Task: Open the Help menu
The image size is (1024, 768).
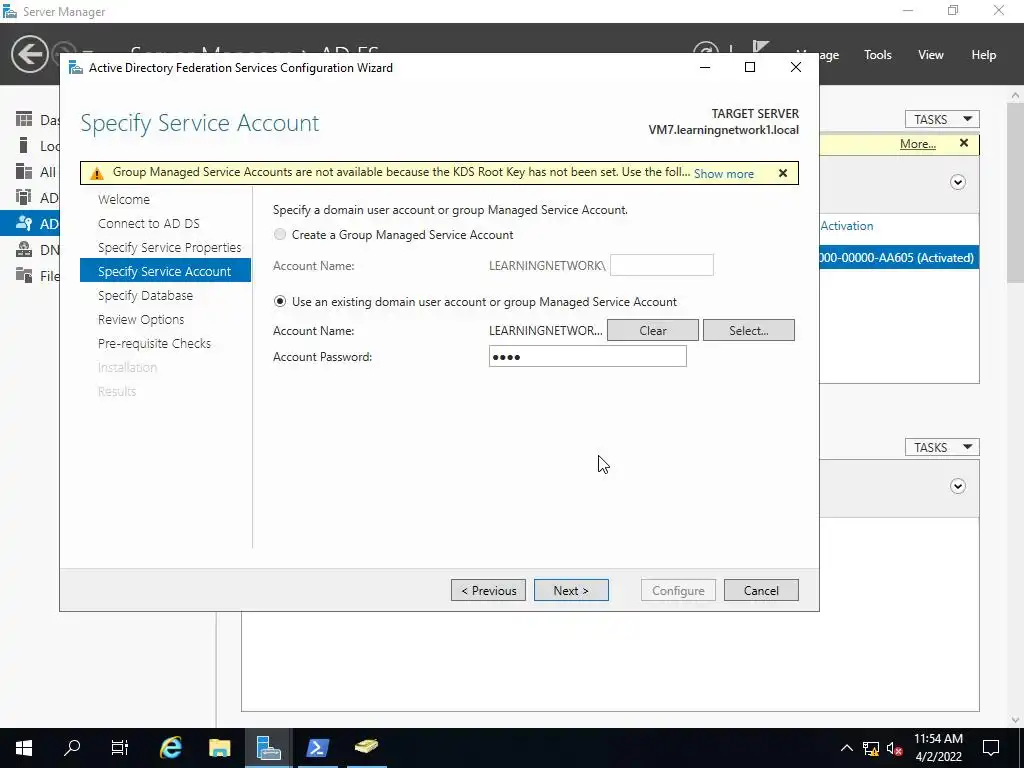Action: (983, 55)
